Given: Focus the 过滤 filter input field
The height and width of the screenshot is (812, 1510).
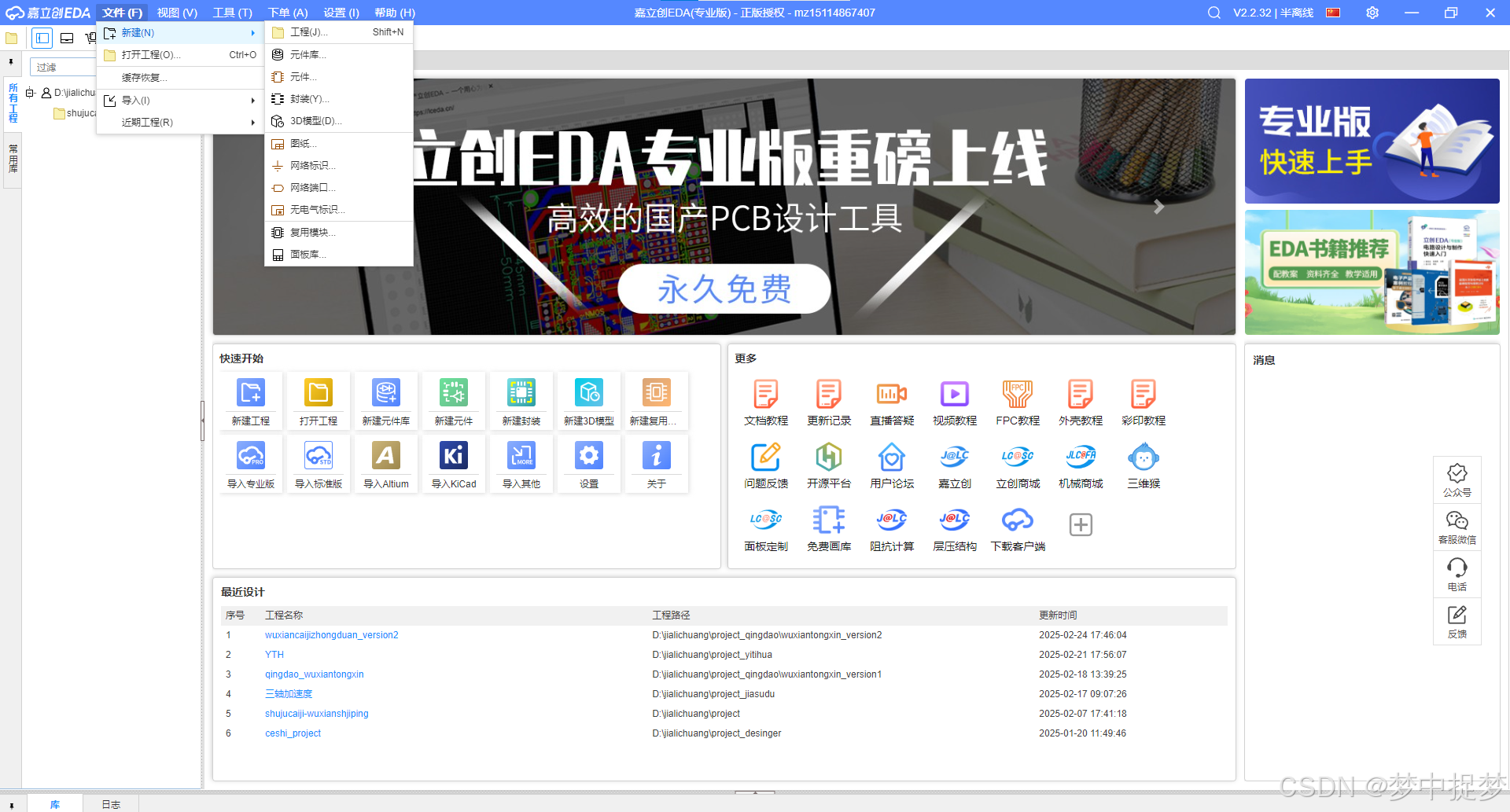Looking at the screenshot, I should [63, 68].
